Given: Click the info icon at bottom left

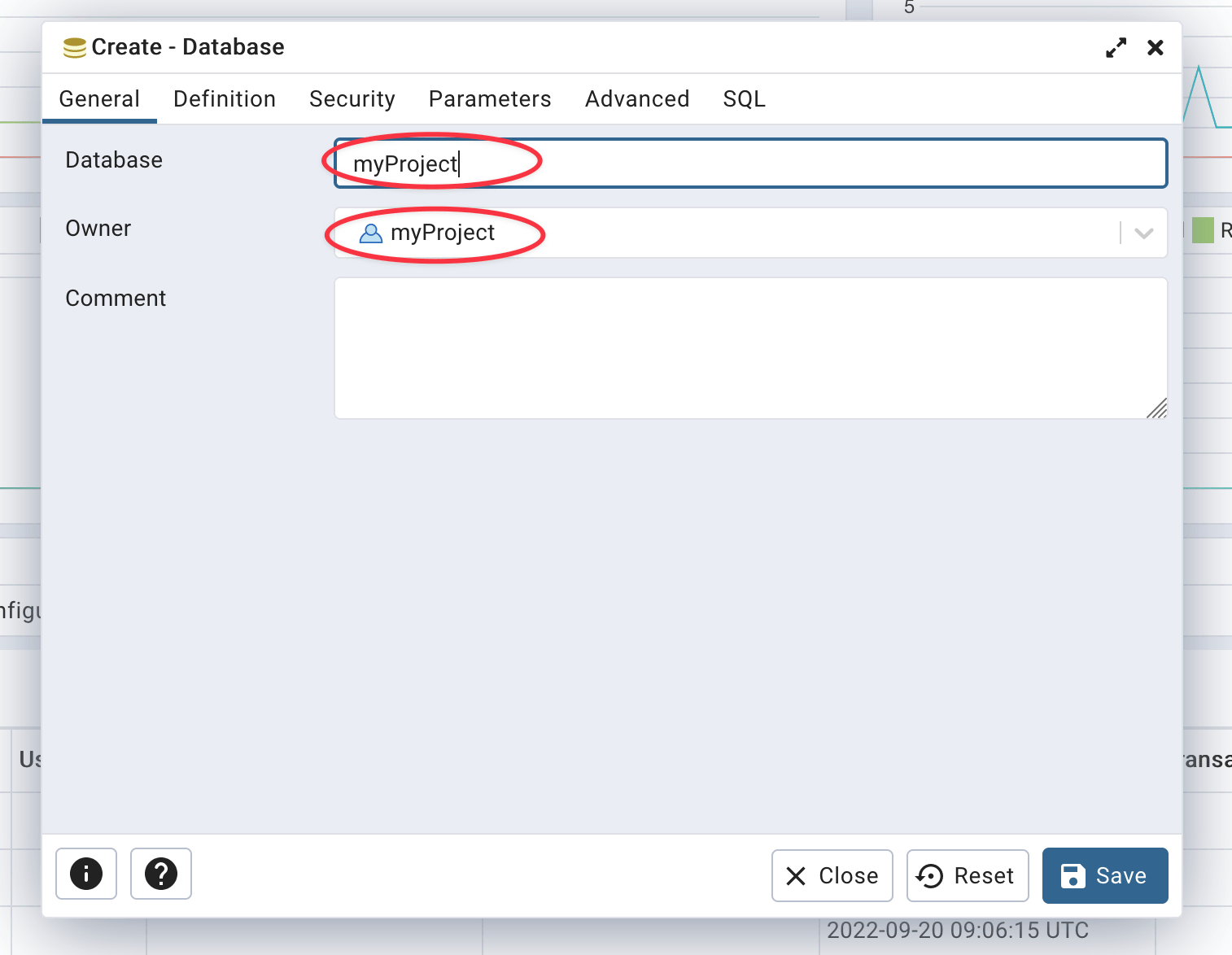Looking at the screenshot, I should click(x=85, y=874).
